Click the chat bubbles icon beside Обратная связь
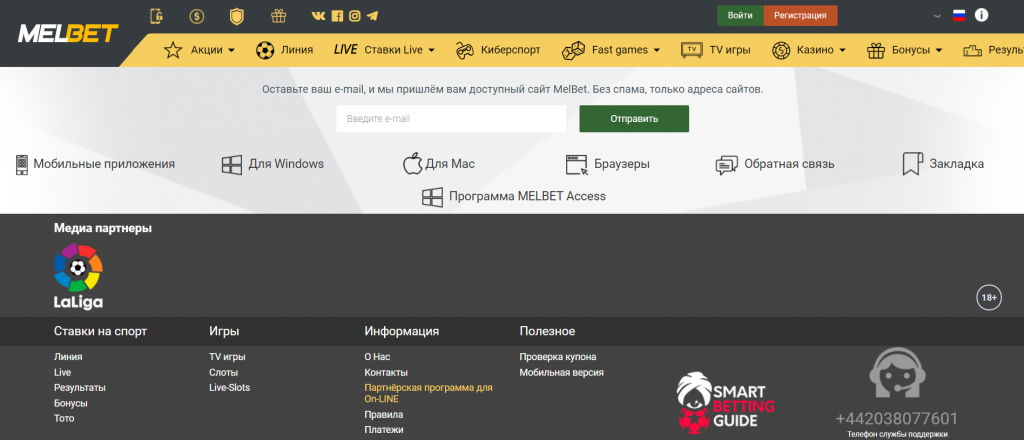1024x440 pixels. coord(726,165)
